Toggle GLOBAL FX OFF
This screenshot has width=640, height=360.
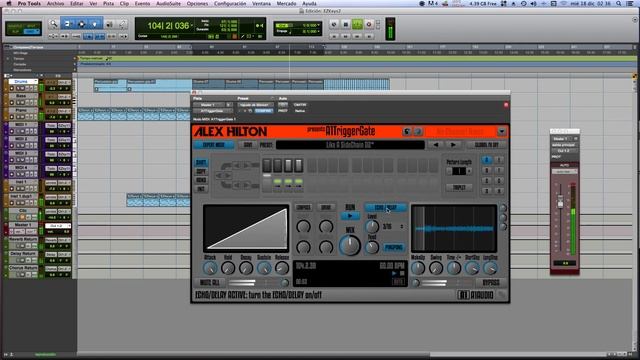tap(487, 145)
